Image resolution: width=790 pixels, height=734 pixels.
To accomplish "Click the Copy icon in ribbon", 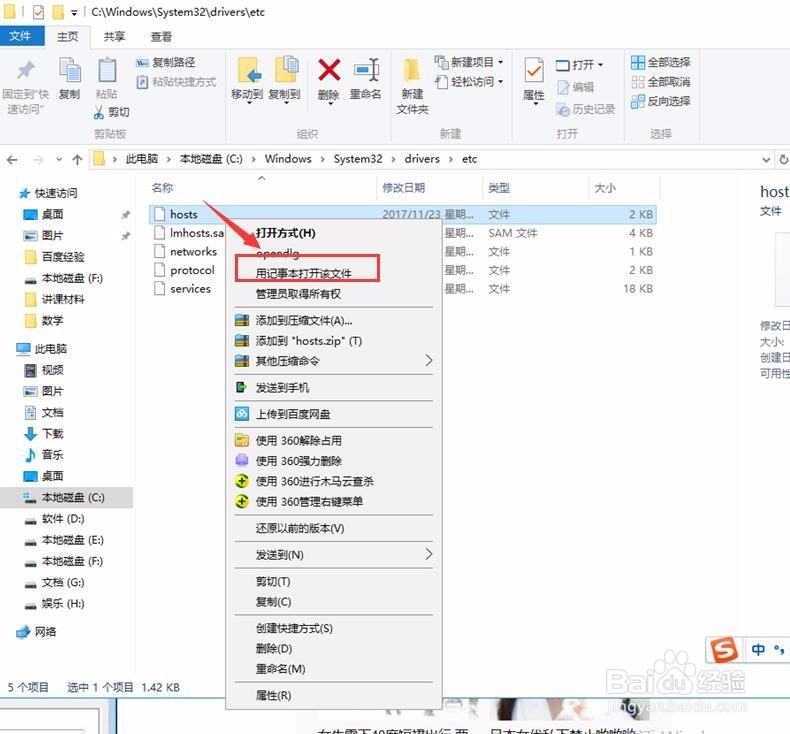I will pos(70,70).
